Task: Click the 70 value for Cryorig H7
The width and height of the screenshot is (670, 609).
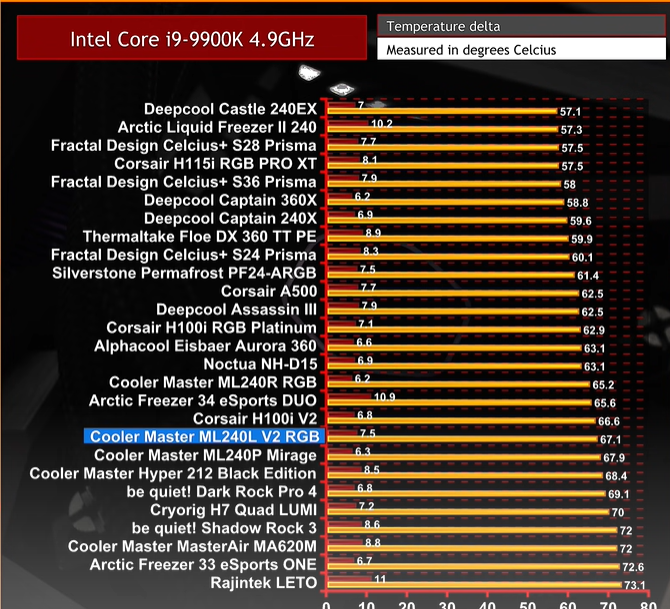Action: [x=618, y=513]
